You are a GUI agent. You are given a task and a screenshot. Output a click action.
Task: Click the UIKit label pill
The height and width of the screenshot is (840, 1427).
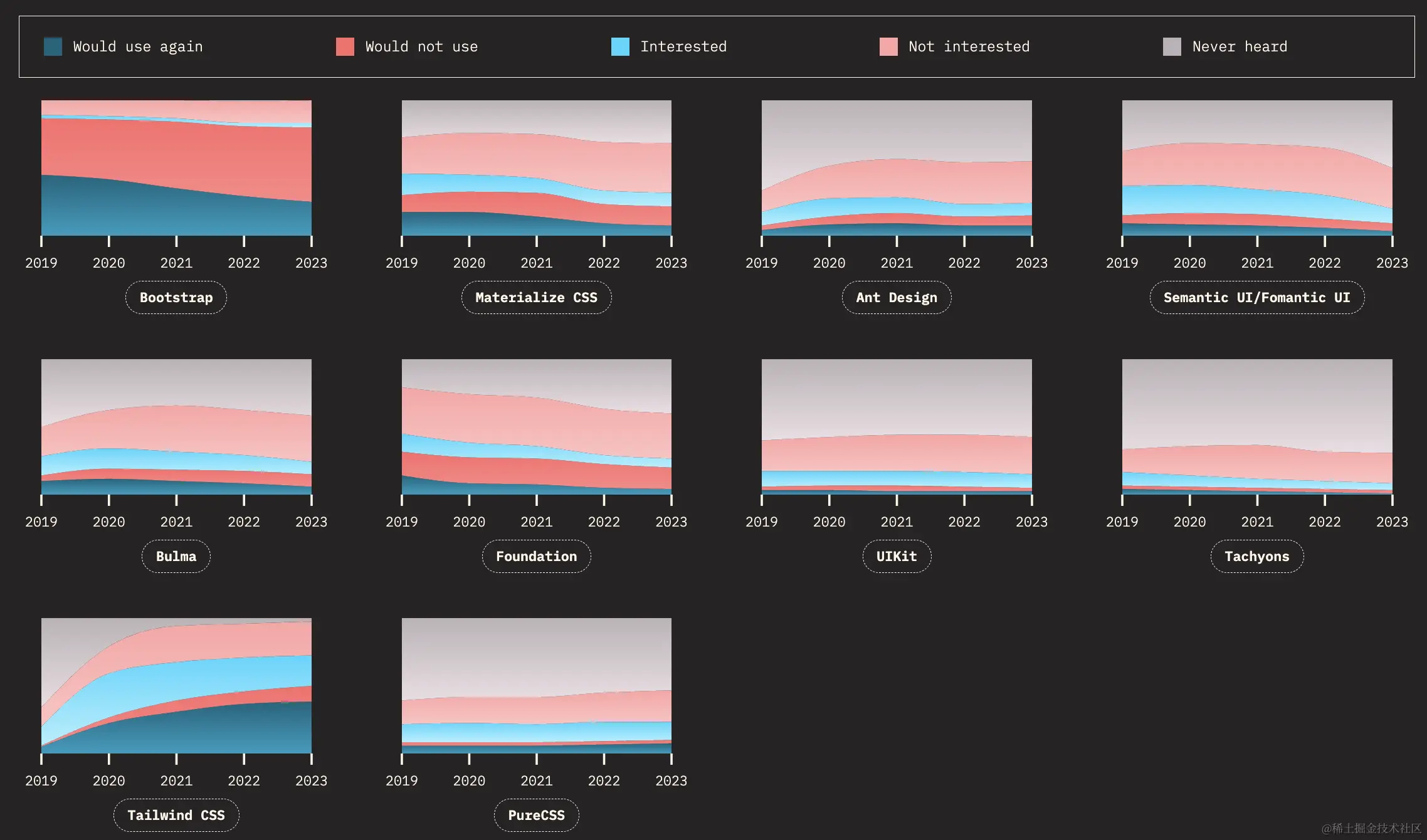tap(896, 557)
